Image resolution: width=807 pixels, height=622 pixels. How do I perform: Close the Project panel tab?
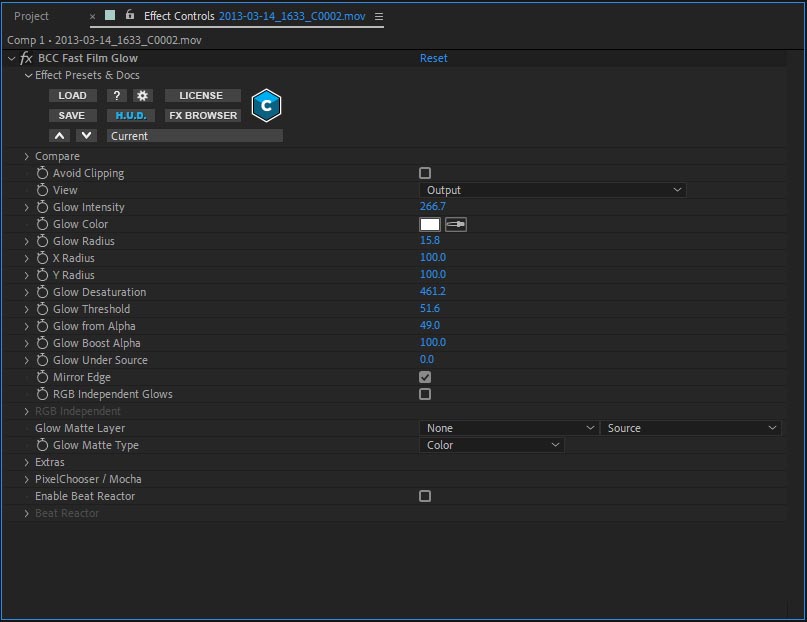(x=93, y=16)
